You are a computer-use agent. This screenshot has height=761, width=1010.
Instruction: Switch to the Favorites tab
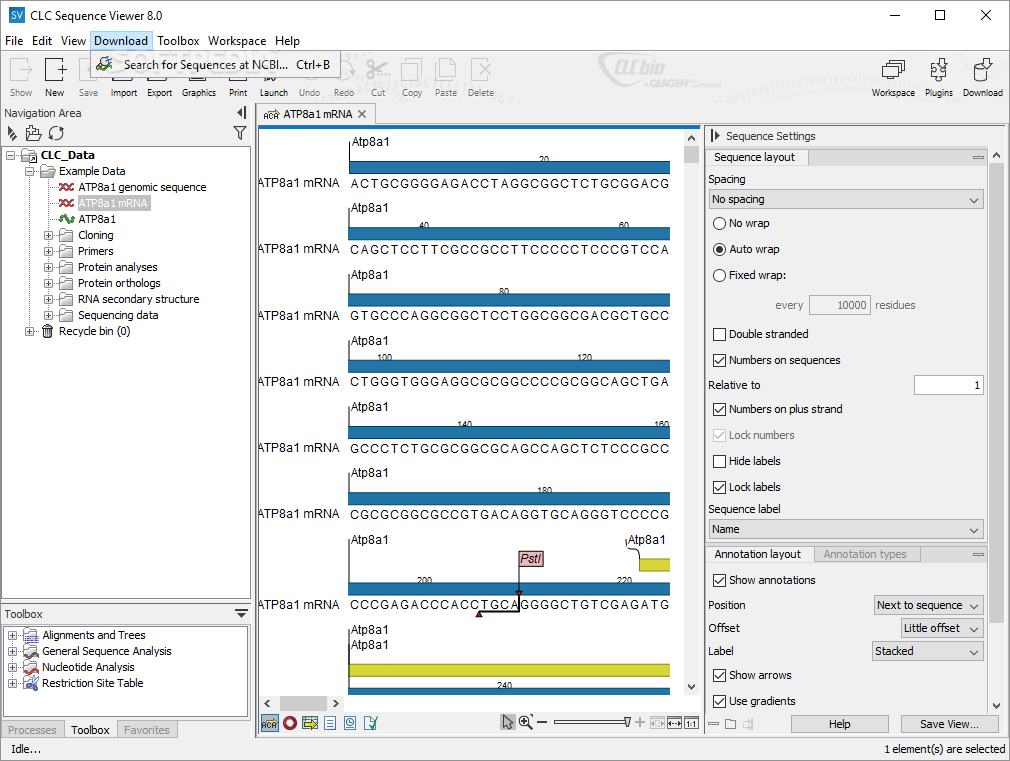(x=146, y=730)
